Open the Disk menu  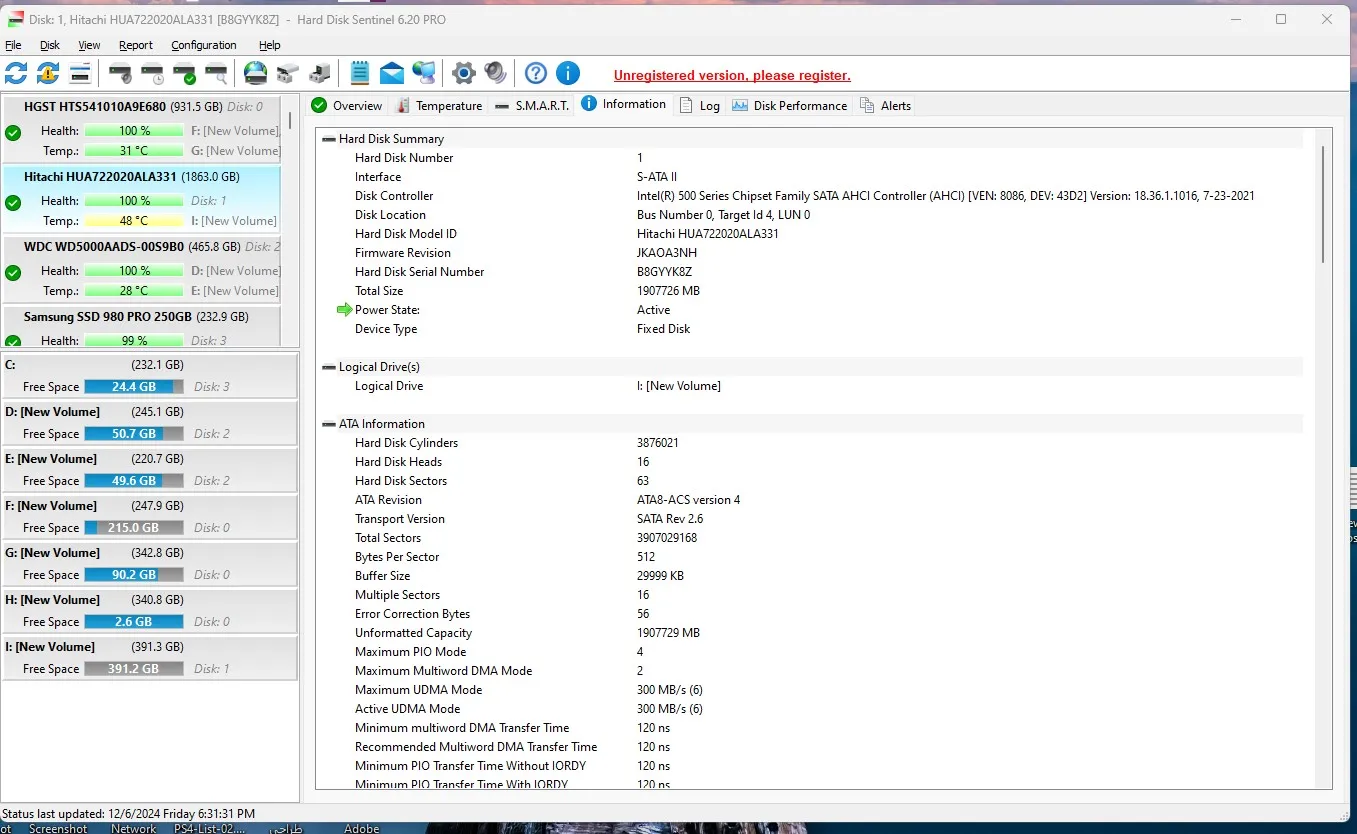coord(50,45)
